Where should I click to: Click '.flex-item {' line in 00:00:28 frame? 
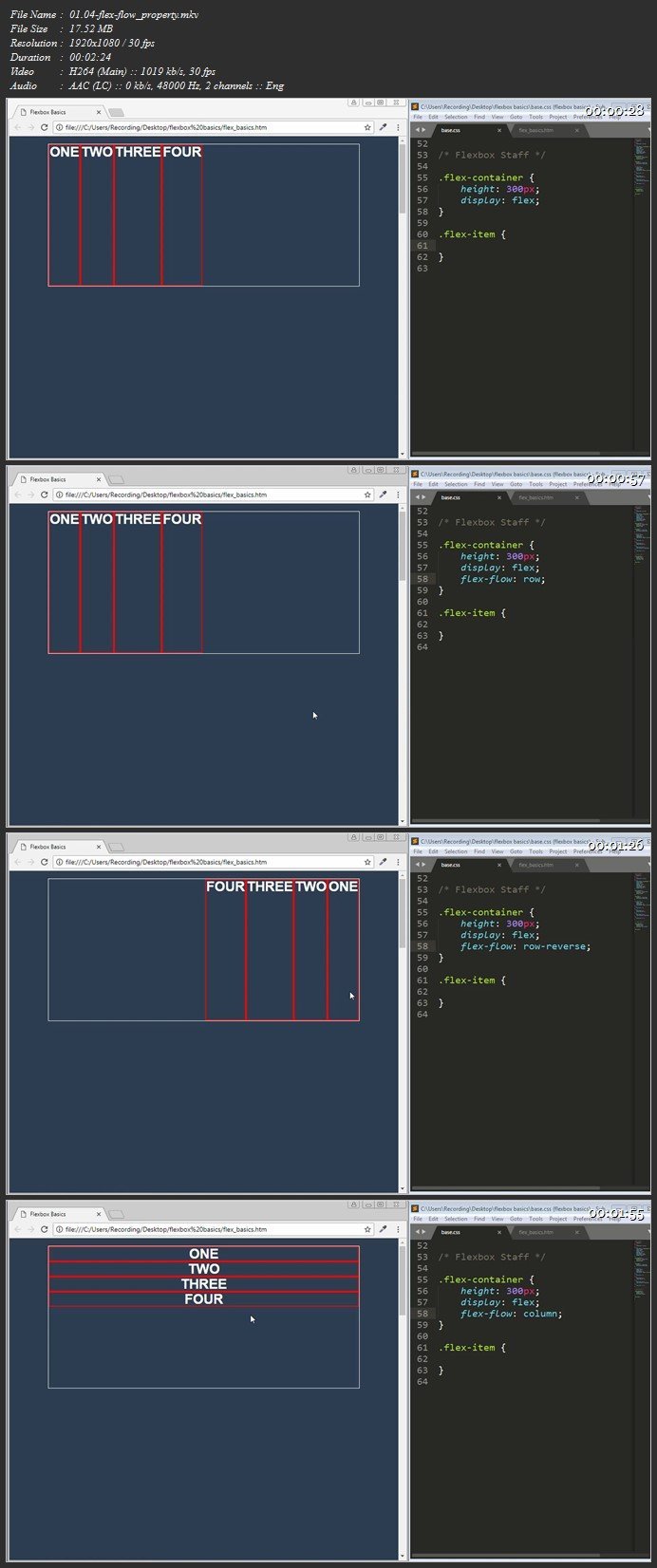point(472,234)
